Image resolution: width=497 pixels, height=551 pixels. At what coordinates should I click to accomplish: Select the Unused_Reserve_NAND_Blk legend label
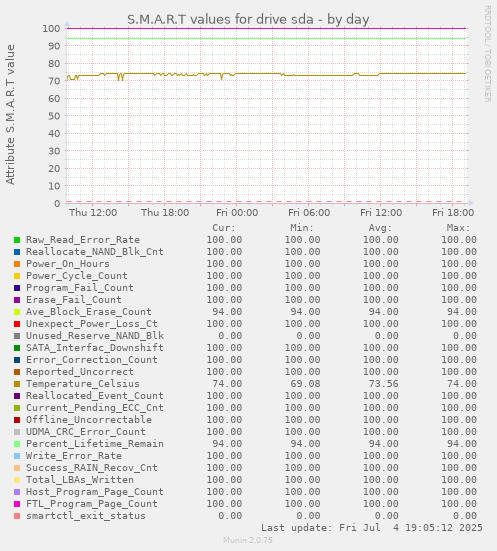pyautogui.click(x=95, y=336)
